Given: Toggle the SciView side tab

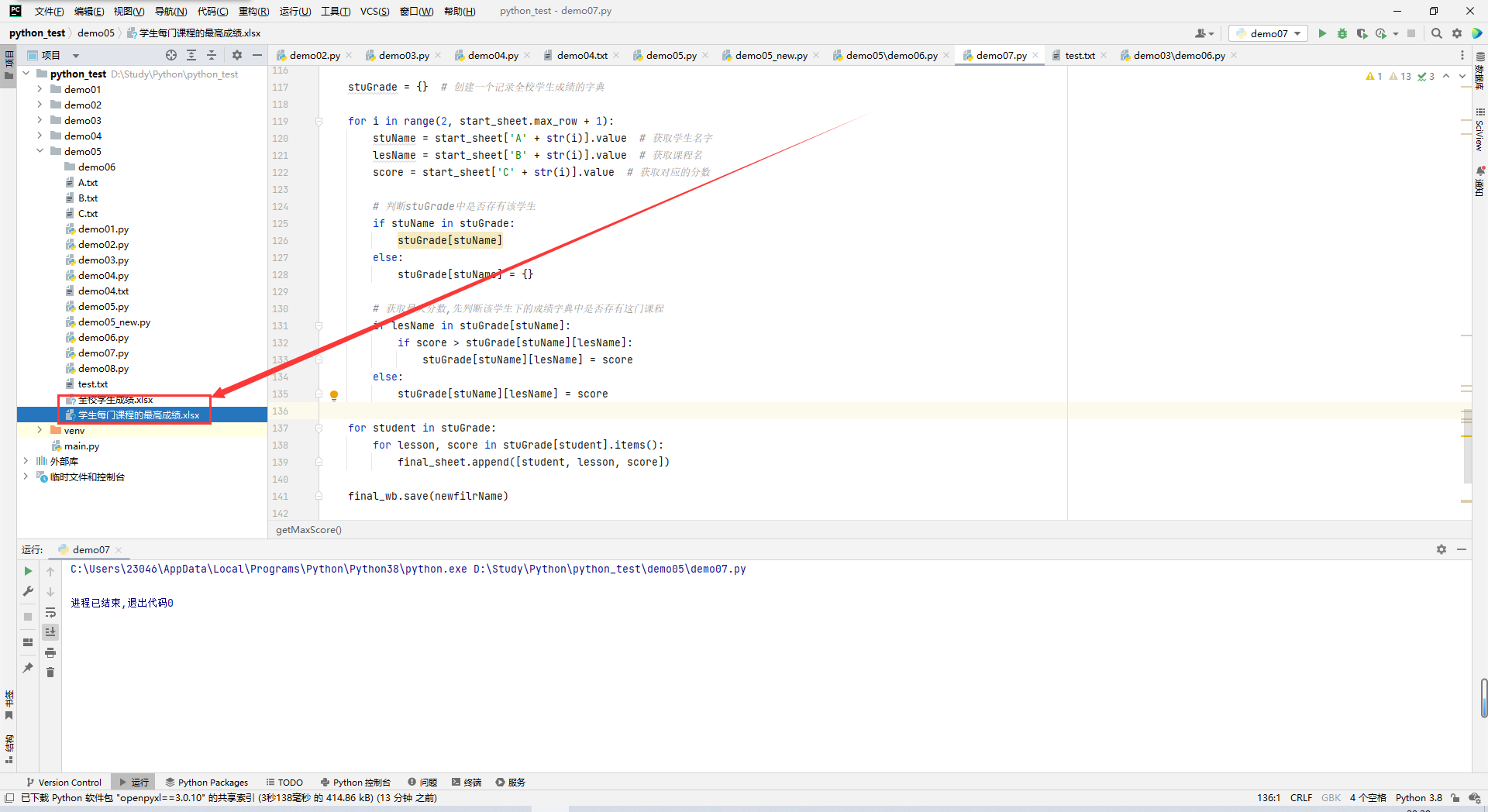Looking at the screenshot, I should click(x=1479, y=129).
